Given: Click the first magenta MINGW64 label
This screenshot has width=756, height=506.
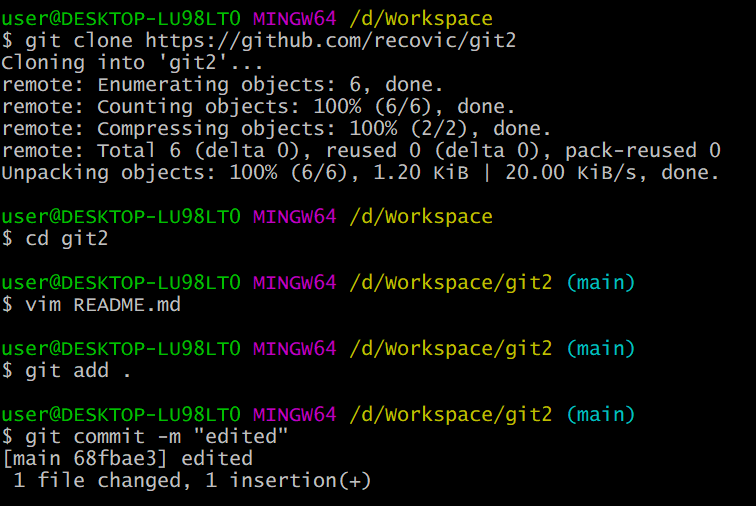Looking at the screenshot, I should [x=295, y=19].
